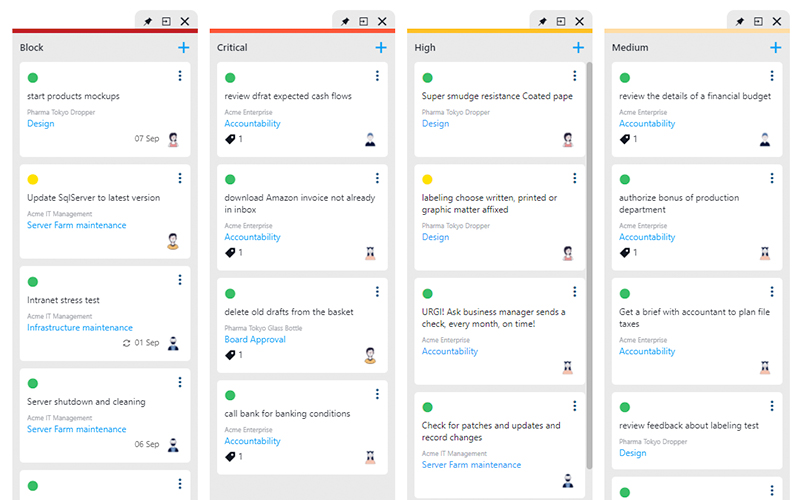The width and height of the screenshot is (800, 500).
Task: Select the Critical column header
Action: [232, 47]
